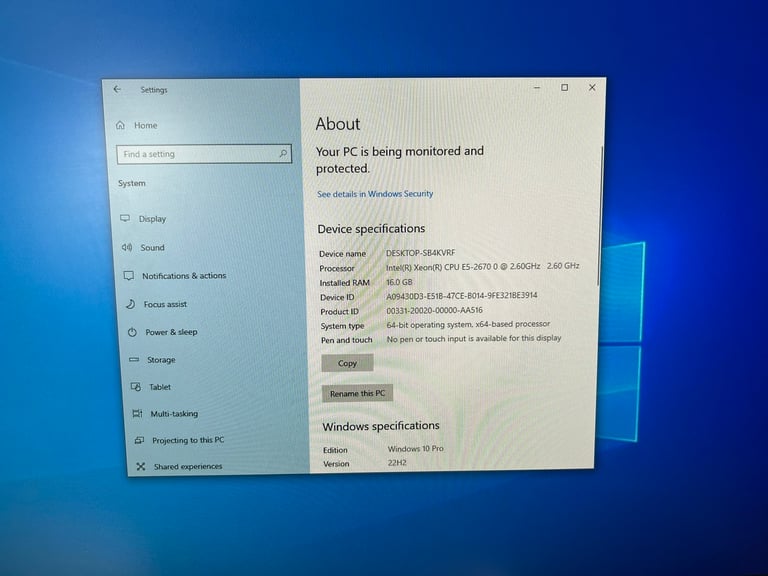Select the Tablet icon
The width and height of the screenshot is (768, 576).
[136, 387]
